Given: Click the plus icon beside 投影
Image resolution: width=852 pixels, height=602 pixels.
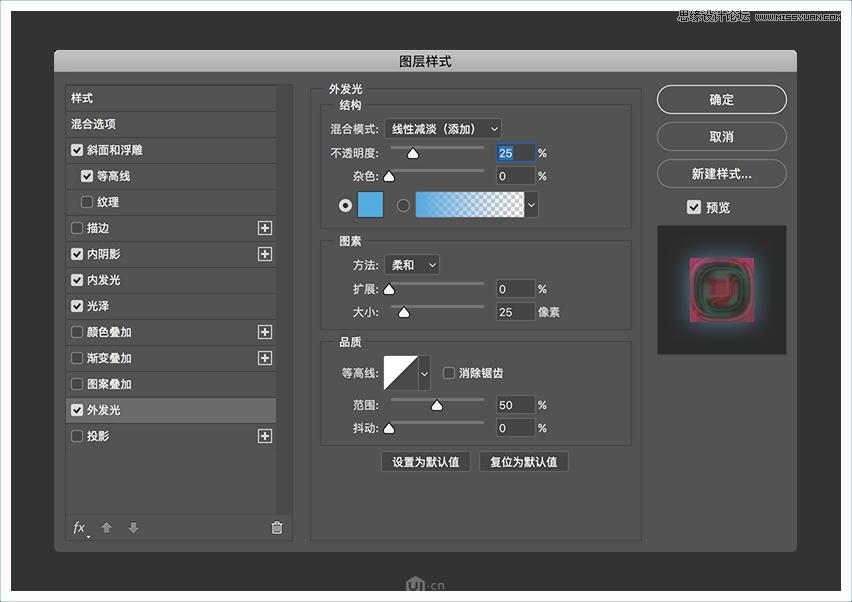Looking at the screenshot, I should pyautogui.click(x=265, y=436).
